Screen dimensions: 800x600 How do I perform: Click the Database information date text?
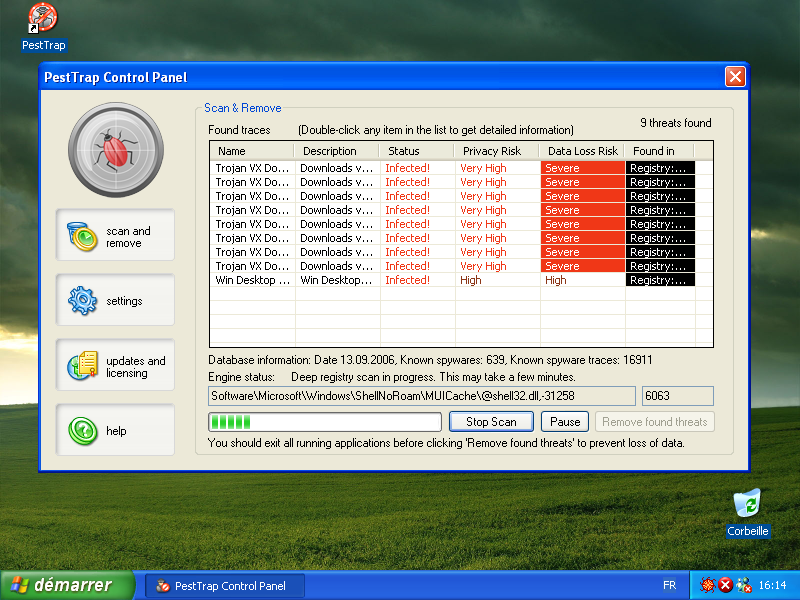[430, 360]
